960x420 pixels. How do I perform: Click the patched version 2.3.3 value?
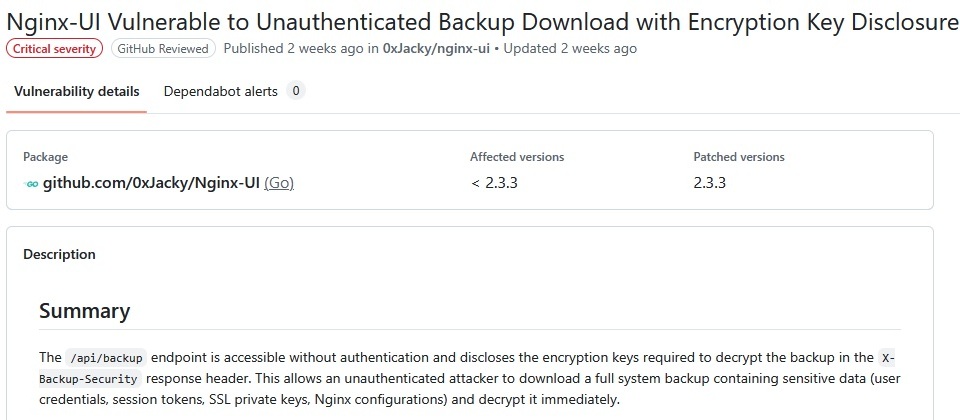tap(709, 183)
